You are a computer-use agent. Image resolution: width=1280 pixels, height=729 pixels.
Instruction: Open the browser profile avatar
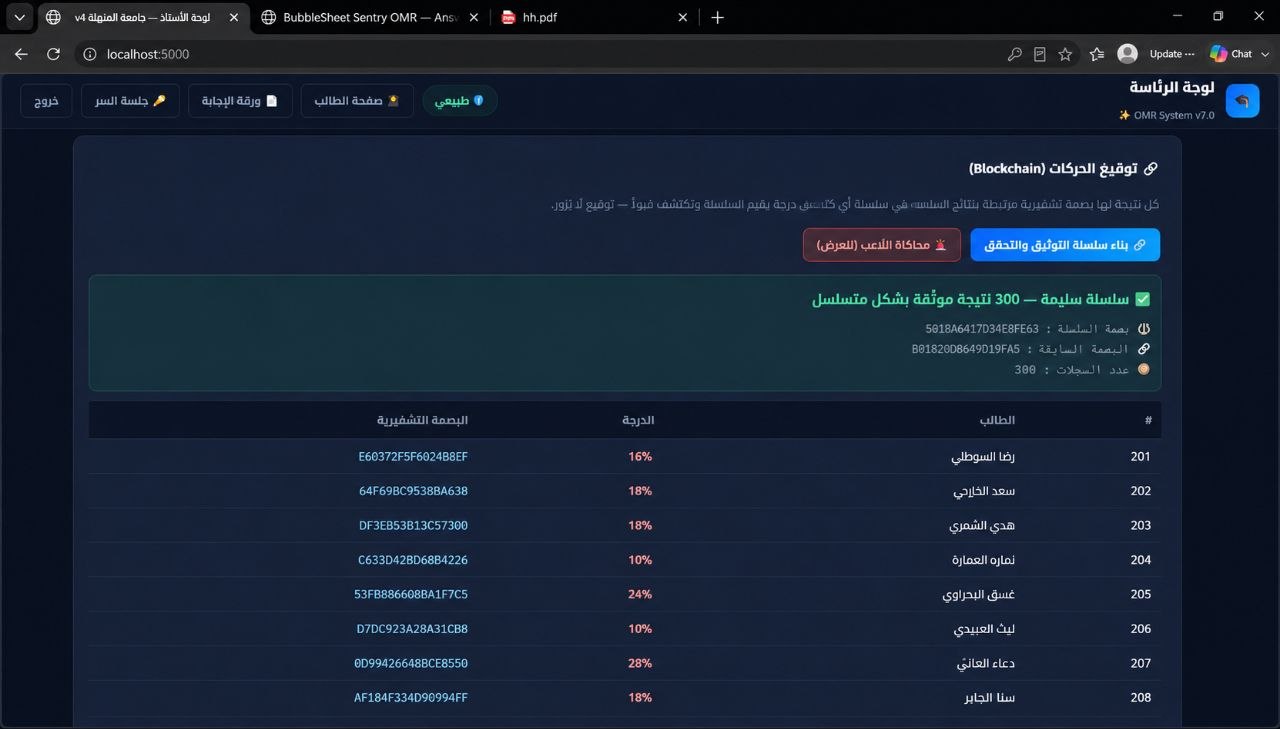1128,54
